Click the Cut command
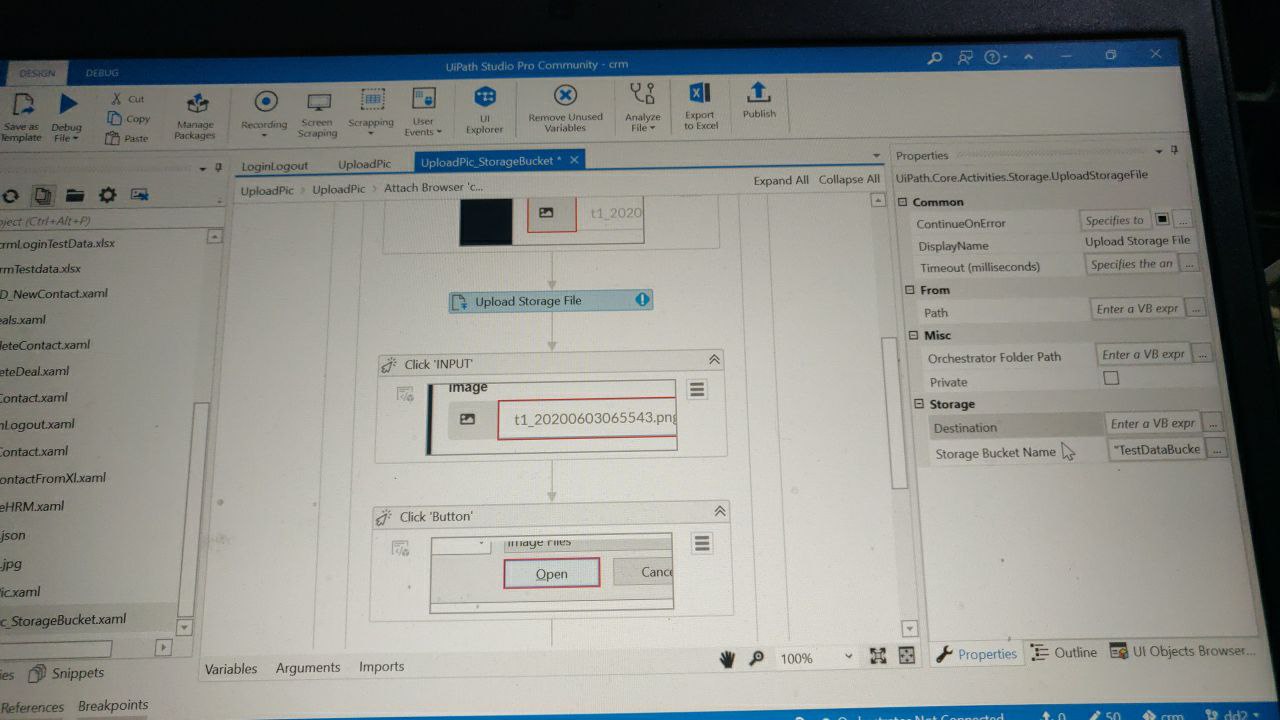The height and width of the screenshot is (720, 1280). pyautogui.click(x=128, y=99)
